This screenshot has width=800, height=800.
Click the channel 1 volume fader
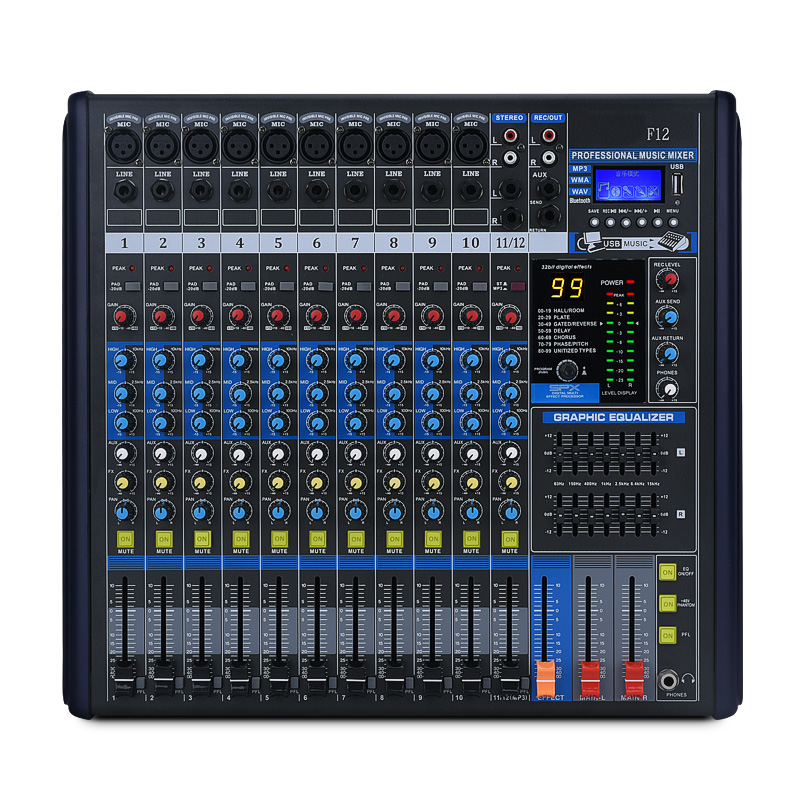click(x=124, y=677)
